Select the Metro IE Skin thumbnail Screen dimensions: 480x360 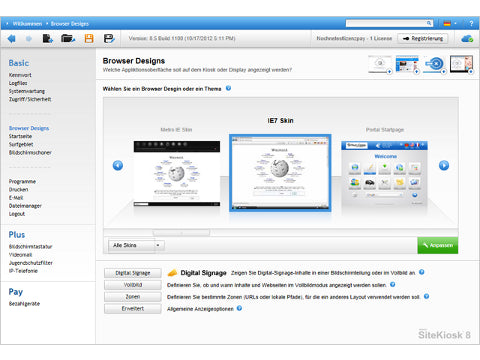pos(177,173)
